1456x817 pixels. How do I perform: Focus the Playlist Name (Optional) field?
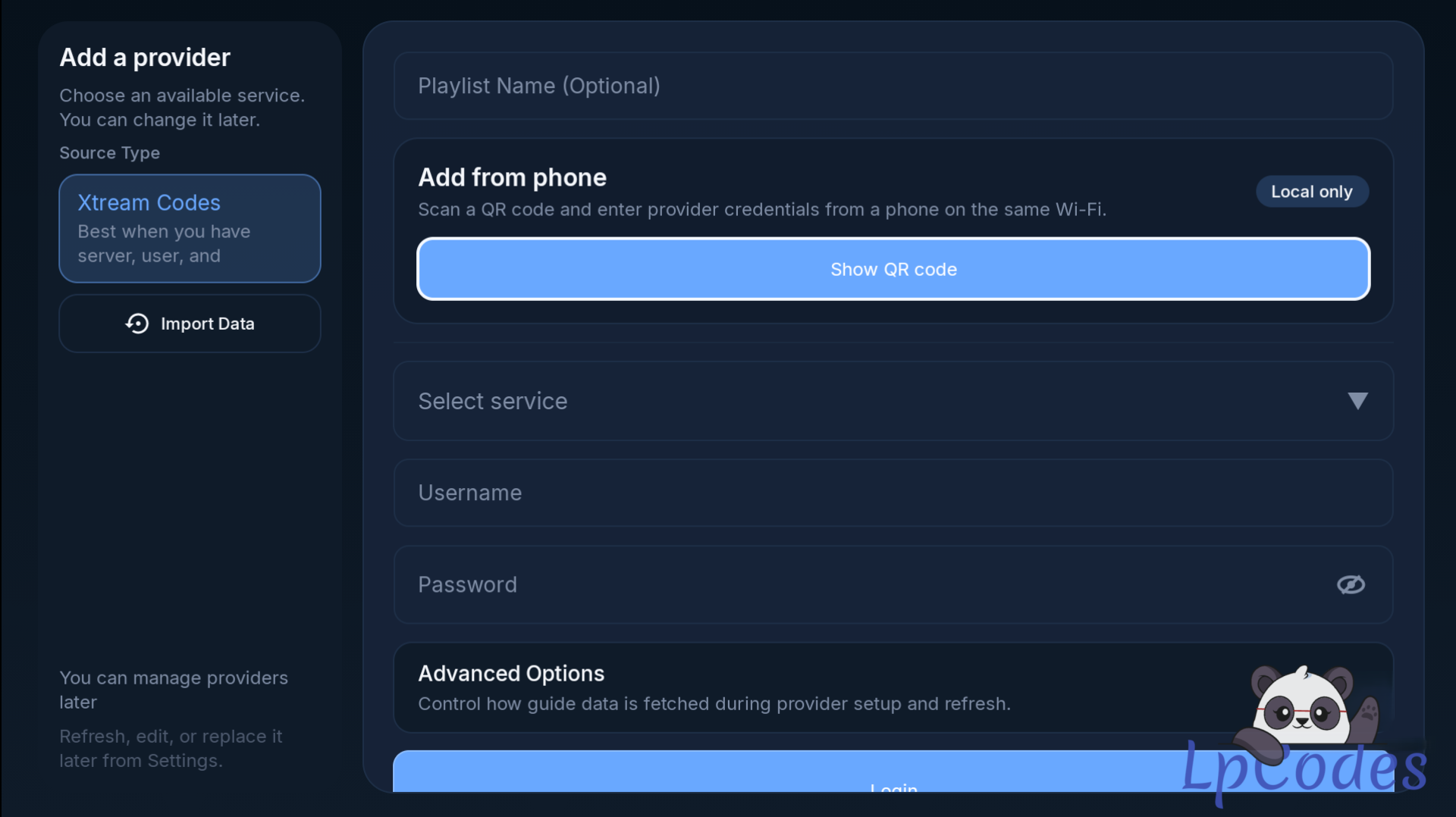pyautogui.click(x=893, y=86)
